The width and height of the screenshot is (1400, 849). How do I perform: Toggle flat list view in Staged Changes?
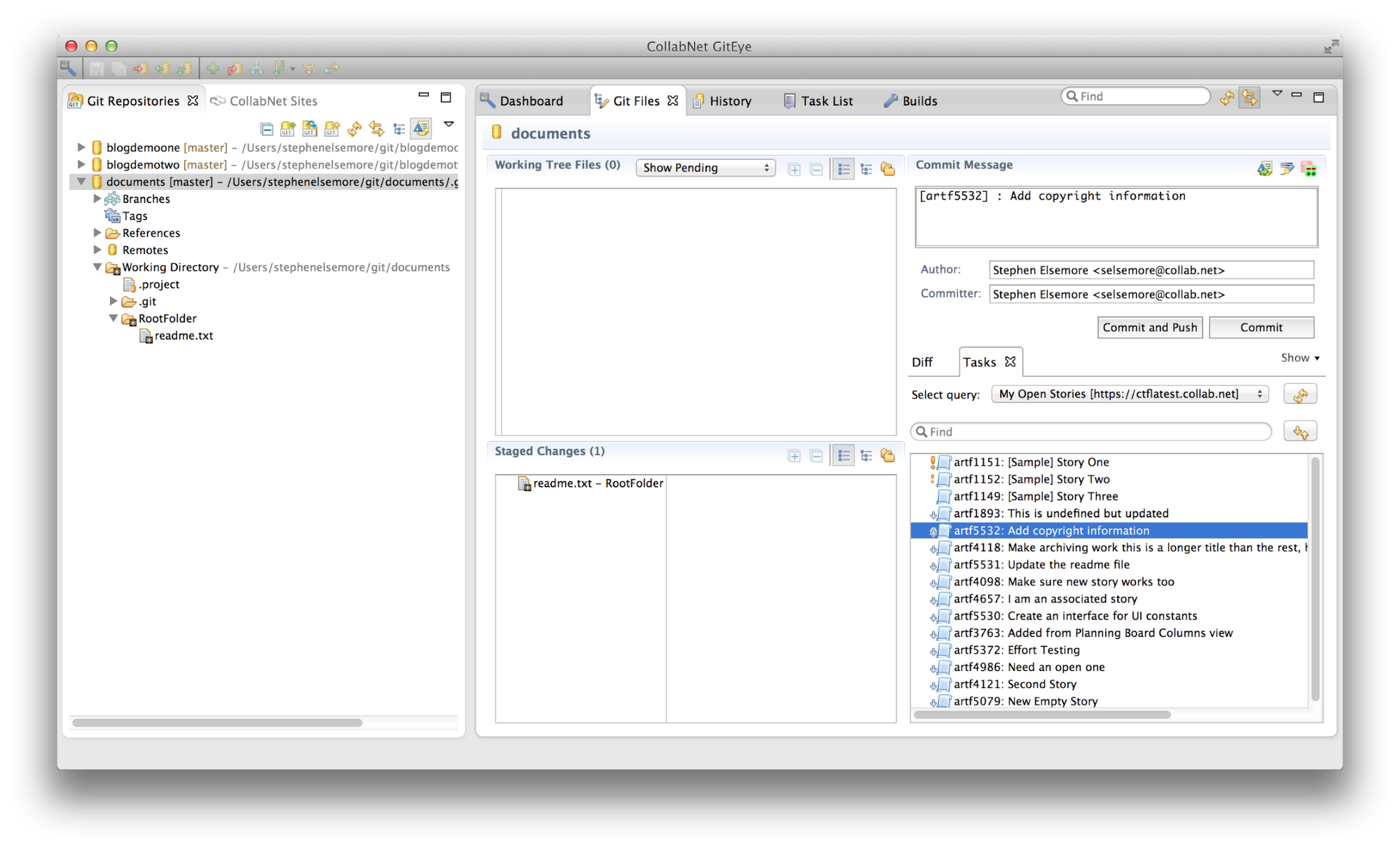[844, 455]
